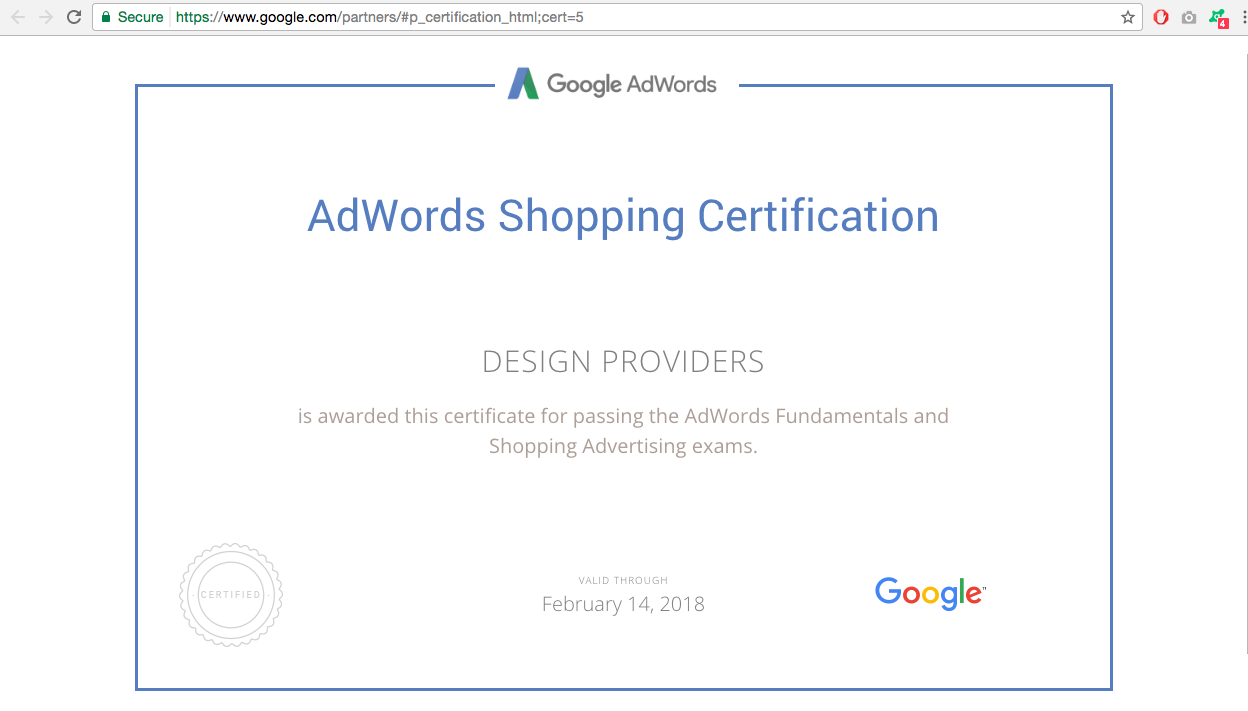The height and width of the screenshot is (711, 1248).
Task: Go back to the previous page
Action: click(x=18, y=17)
